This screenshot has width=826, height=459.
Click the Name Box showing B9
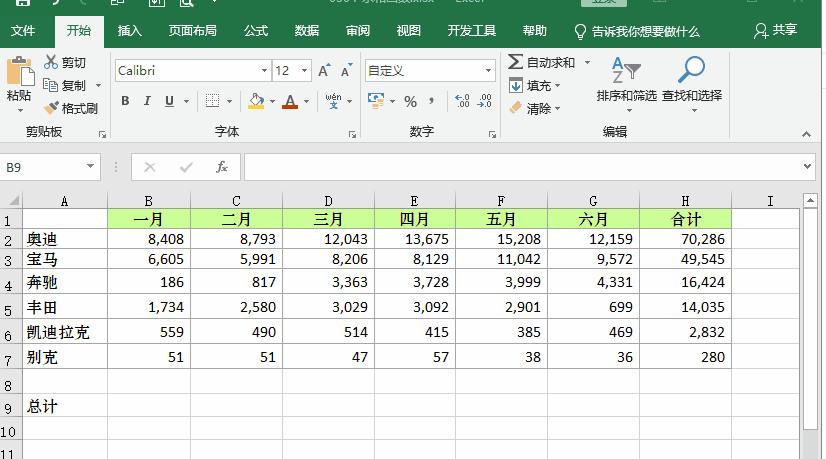42,167
